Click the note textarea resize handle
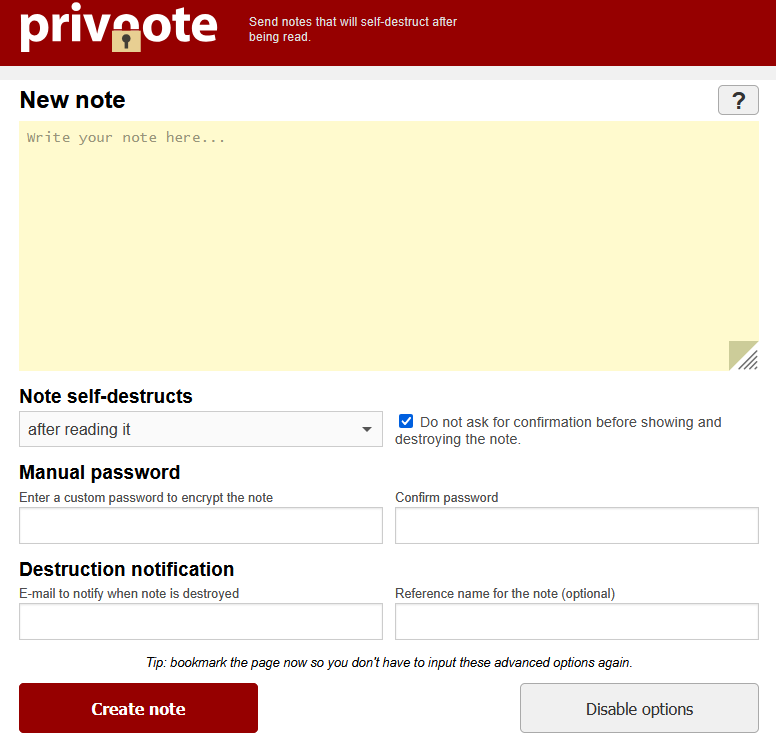The image size is (776, 753). [x=745, y=357]
